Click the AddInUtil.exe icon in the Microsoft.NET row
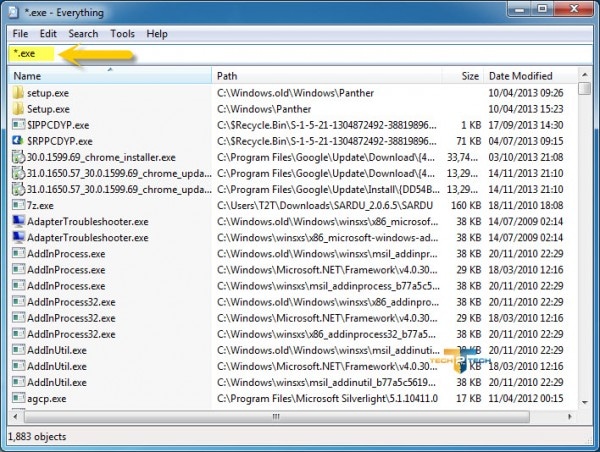Screen dimensions: 600x452 point(18,366)
